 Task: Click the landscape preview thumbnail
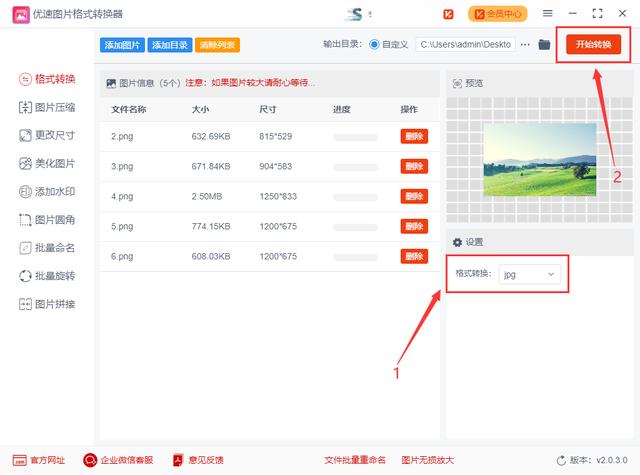(540, 160)
